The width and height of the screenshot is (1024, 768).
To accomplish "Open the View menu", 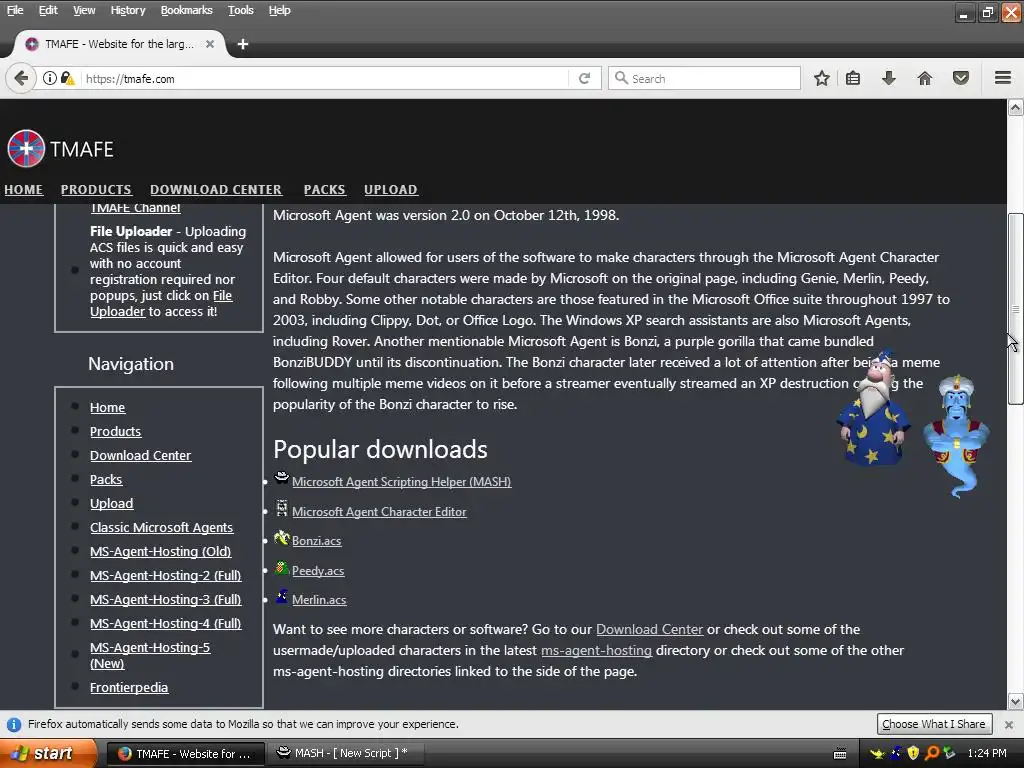I will coord(84,10).
